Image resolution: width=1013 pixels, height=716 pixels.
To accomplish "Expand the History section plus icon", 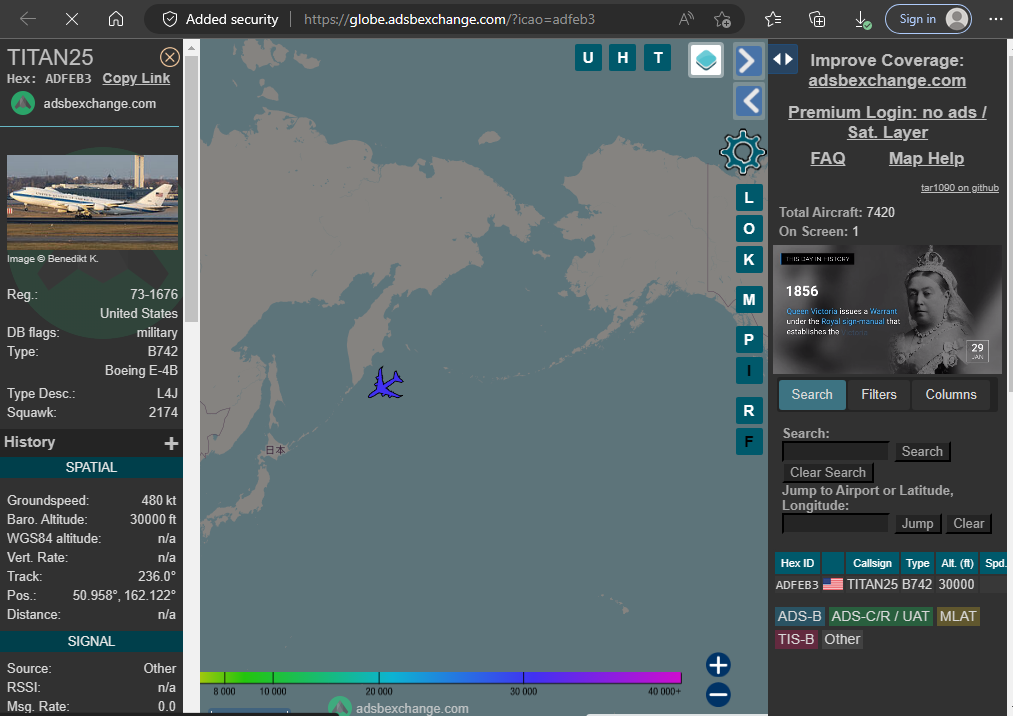I will pos(171,443).
